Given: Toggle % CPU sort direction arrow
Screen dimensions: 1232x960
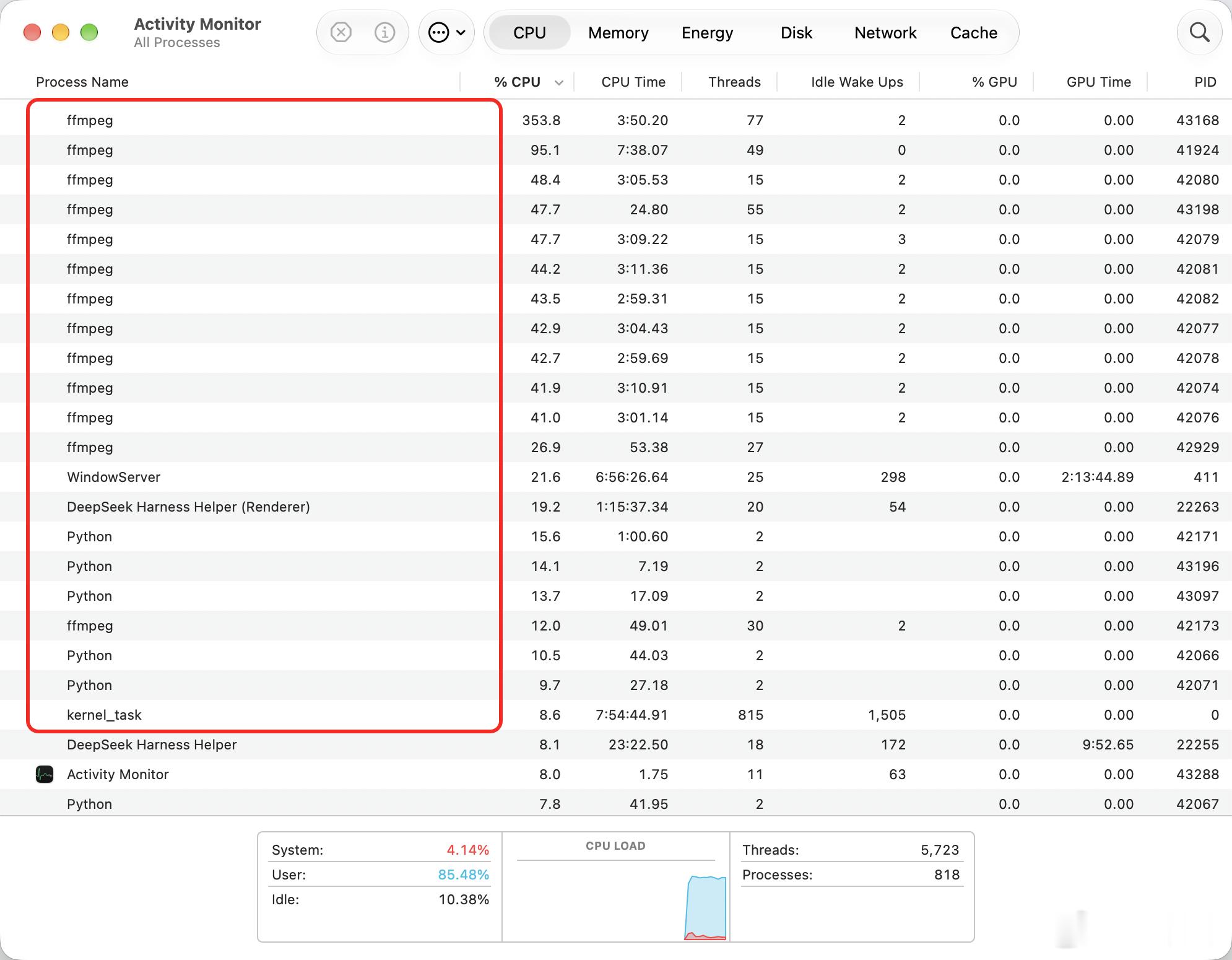Looking at the screenshot, I should (x=559, y=82).
